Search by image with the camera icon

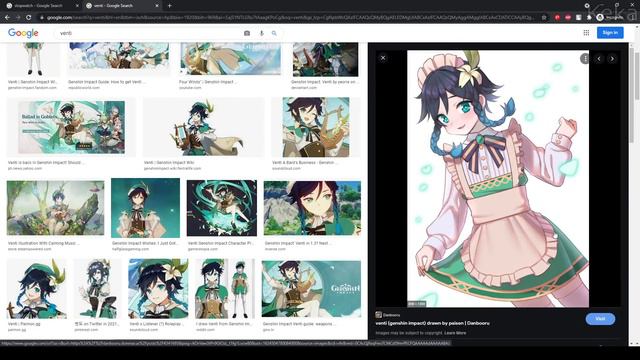coord(247,33)
